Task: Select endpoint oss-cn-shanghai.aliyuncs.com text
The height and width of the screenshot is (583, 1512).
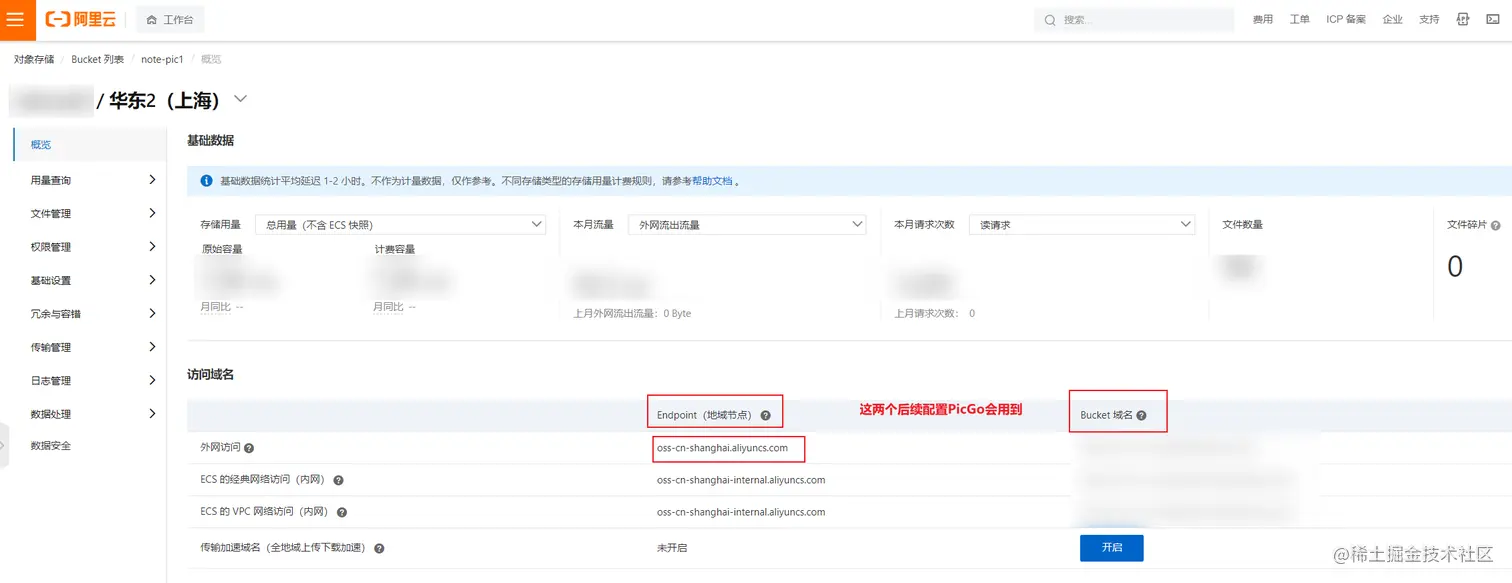Action: tap(722, 448)
